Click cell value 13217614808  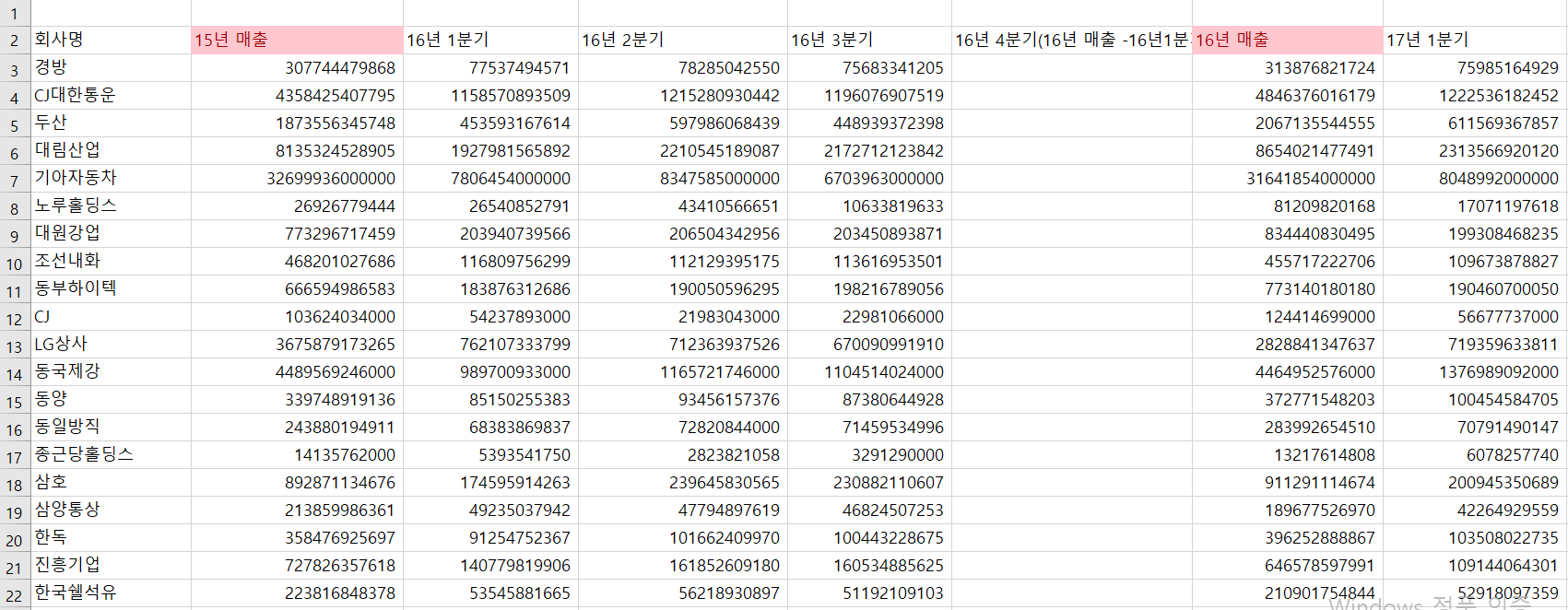pyautogui.click(x=1288, y=454)
